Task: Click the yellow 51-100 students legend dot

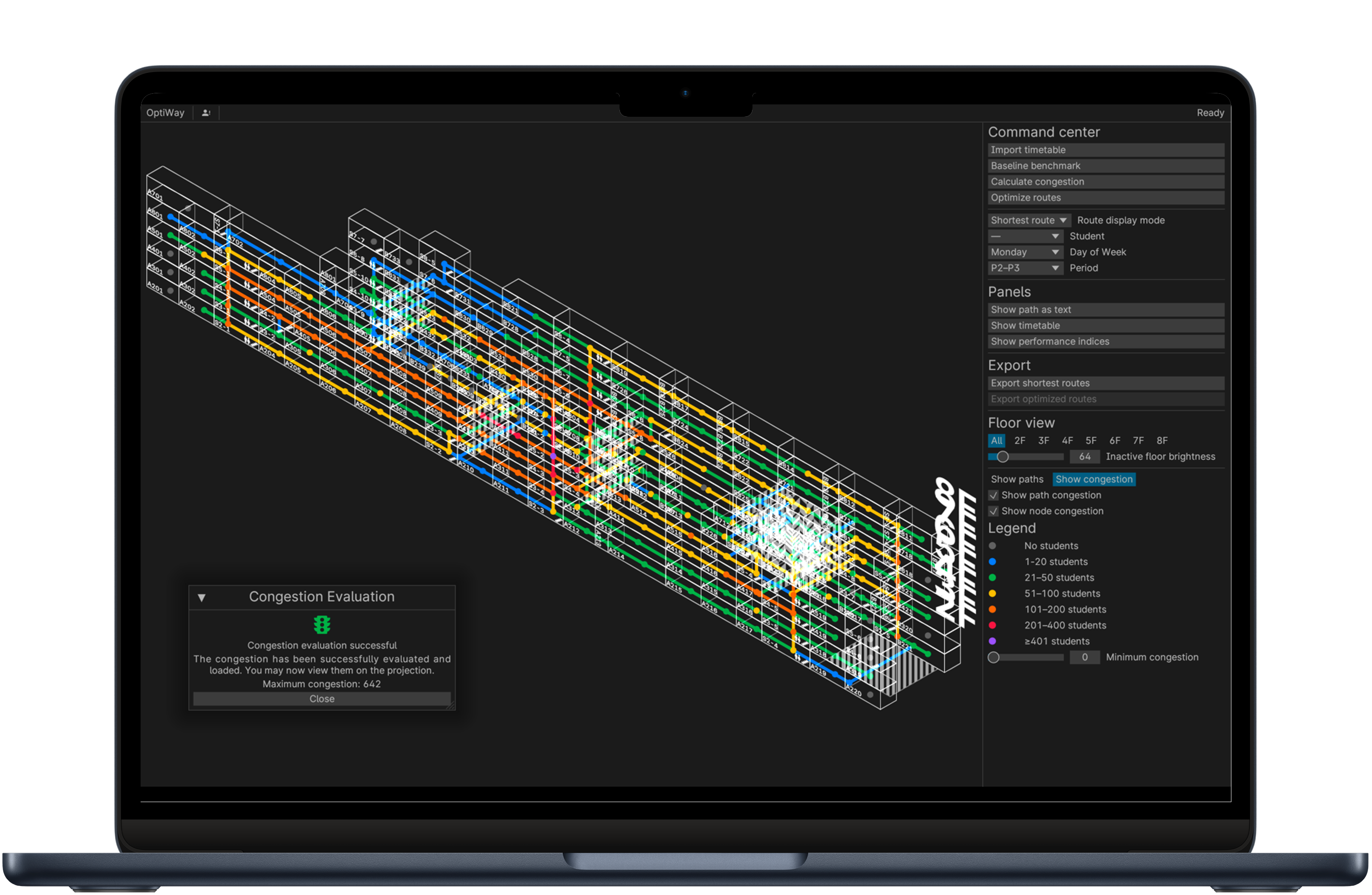Action: pyautogui.click(x=992, y=593)
